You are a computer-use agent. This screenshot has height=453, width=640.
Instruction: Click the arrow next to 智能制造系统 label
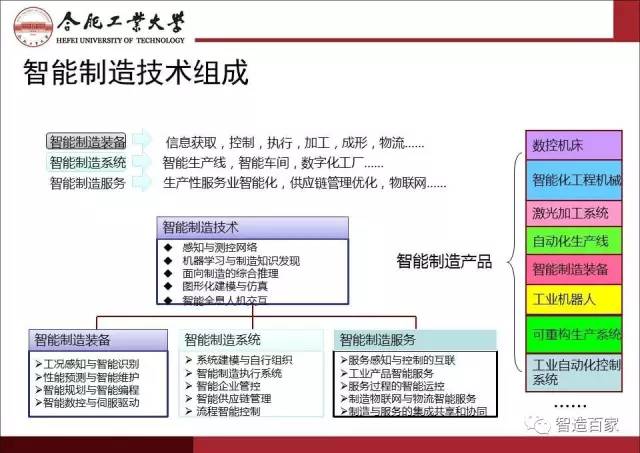[x=143, y=162]
